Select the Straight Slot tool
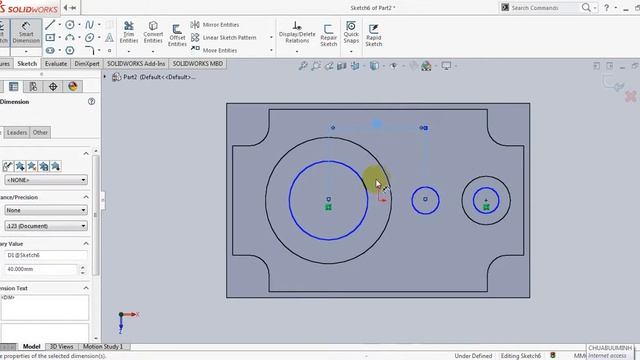 tap(50, 50)
